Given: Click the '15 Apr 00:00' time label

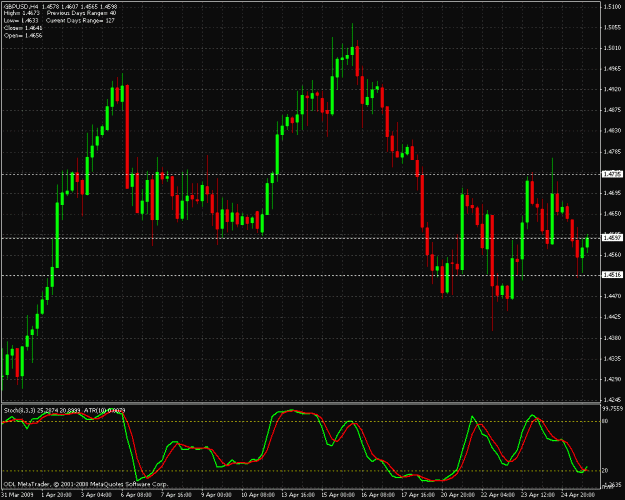Looking at the screenshot, I should [338, 495].
